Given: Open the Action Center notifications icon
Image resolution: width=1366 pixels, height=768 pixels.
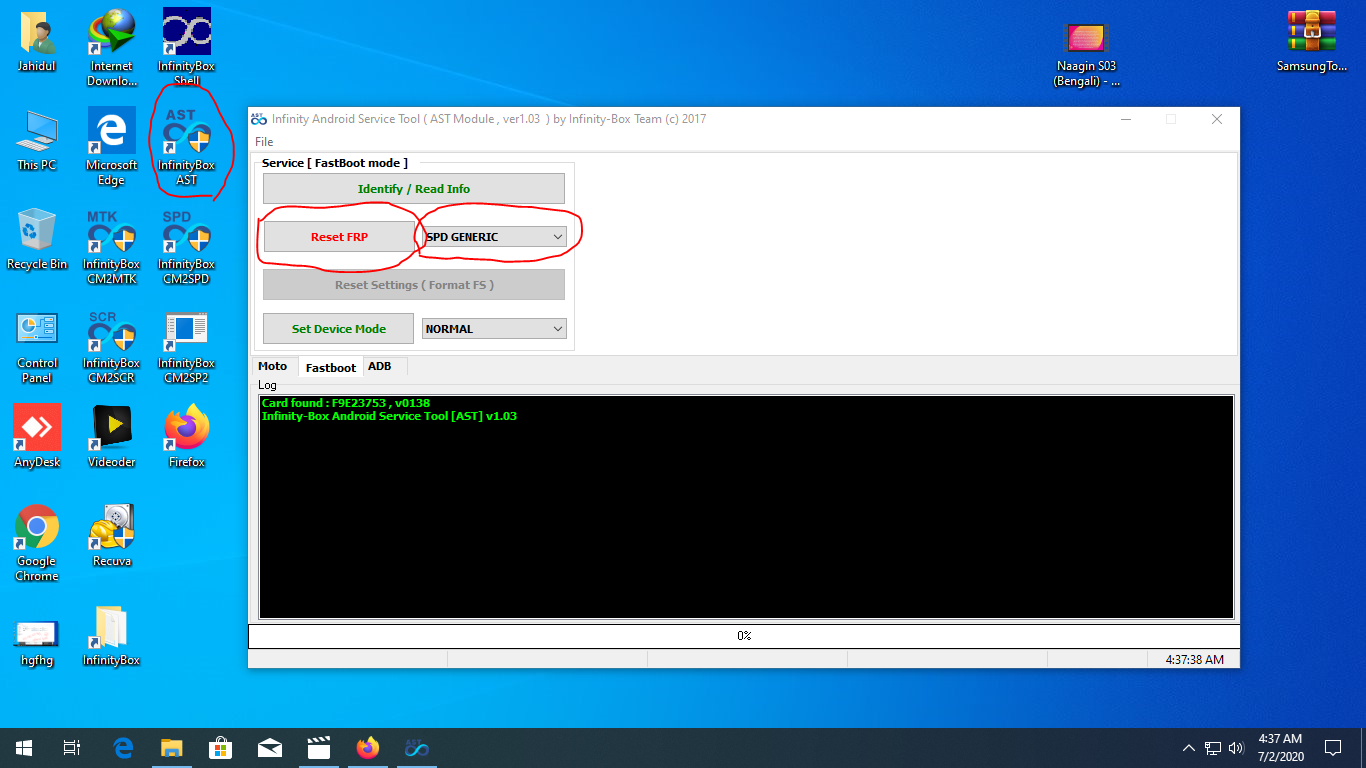Looking at the screenshot, I should click(1333, 748).
